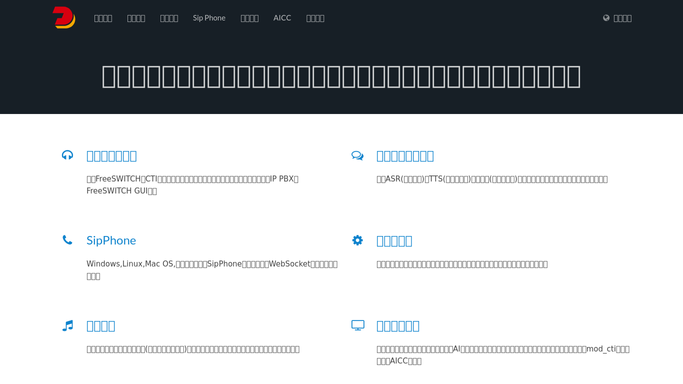Open the language selector beside the globe
Image resolution: width=683 pixels, height=384 pixels.
pos(622,18)
